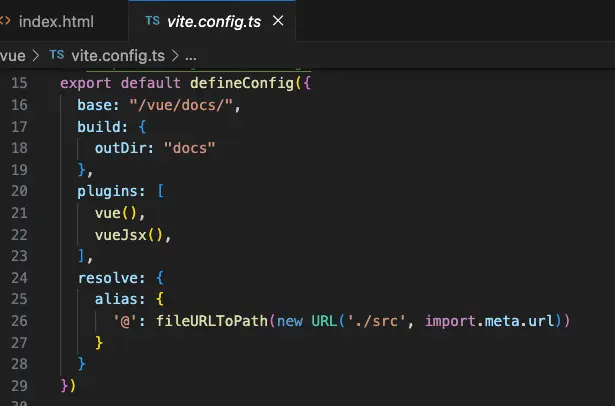This screenshot has height=406, width=615.
Task: Click line number 29 in the gutter
Action: [20, 385]
